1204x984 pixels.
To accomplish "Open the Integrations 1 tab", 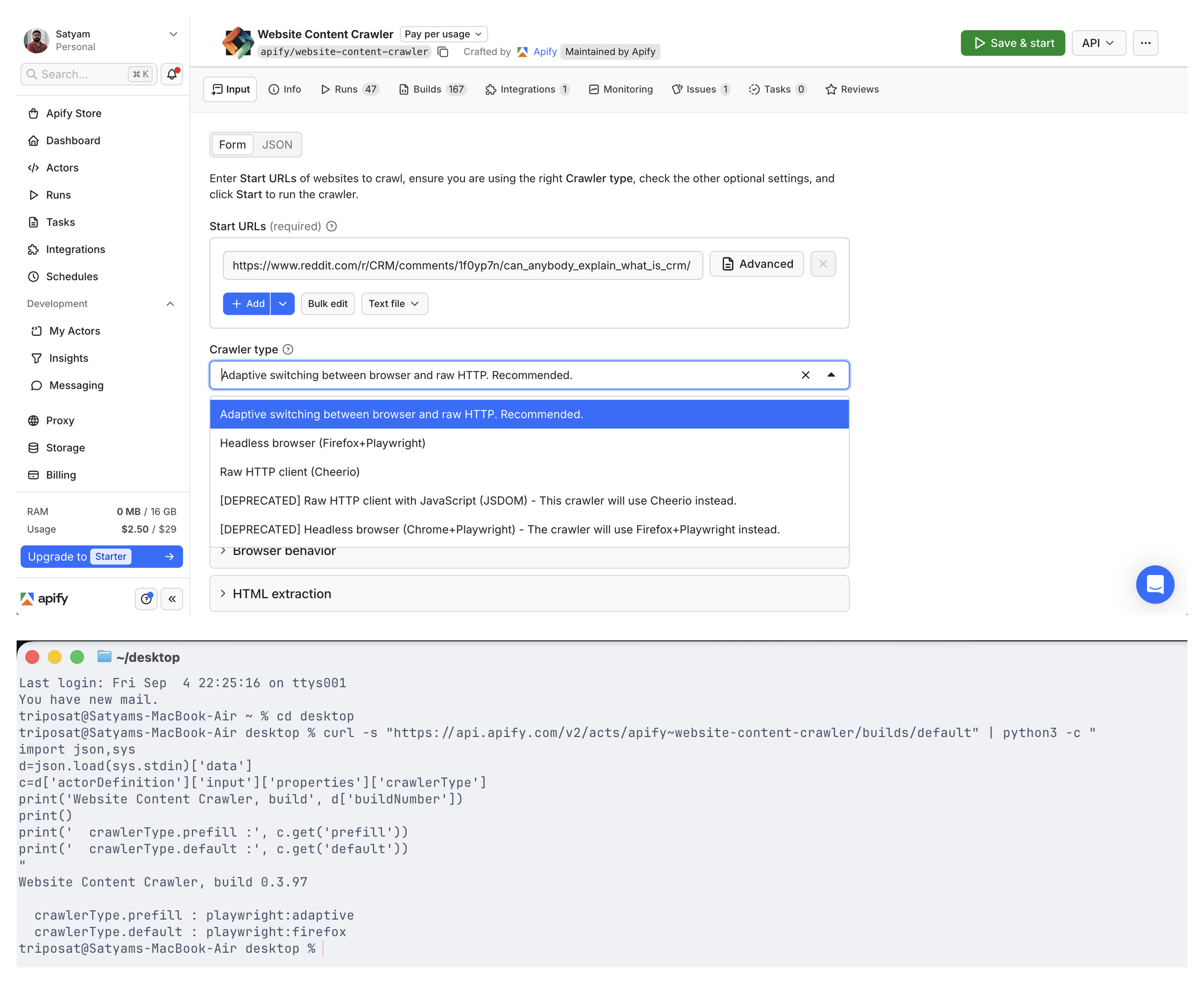I will pyautogui.click(x=527, y=89).
